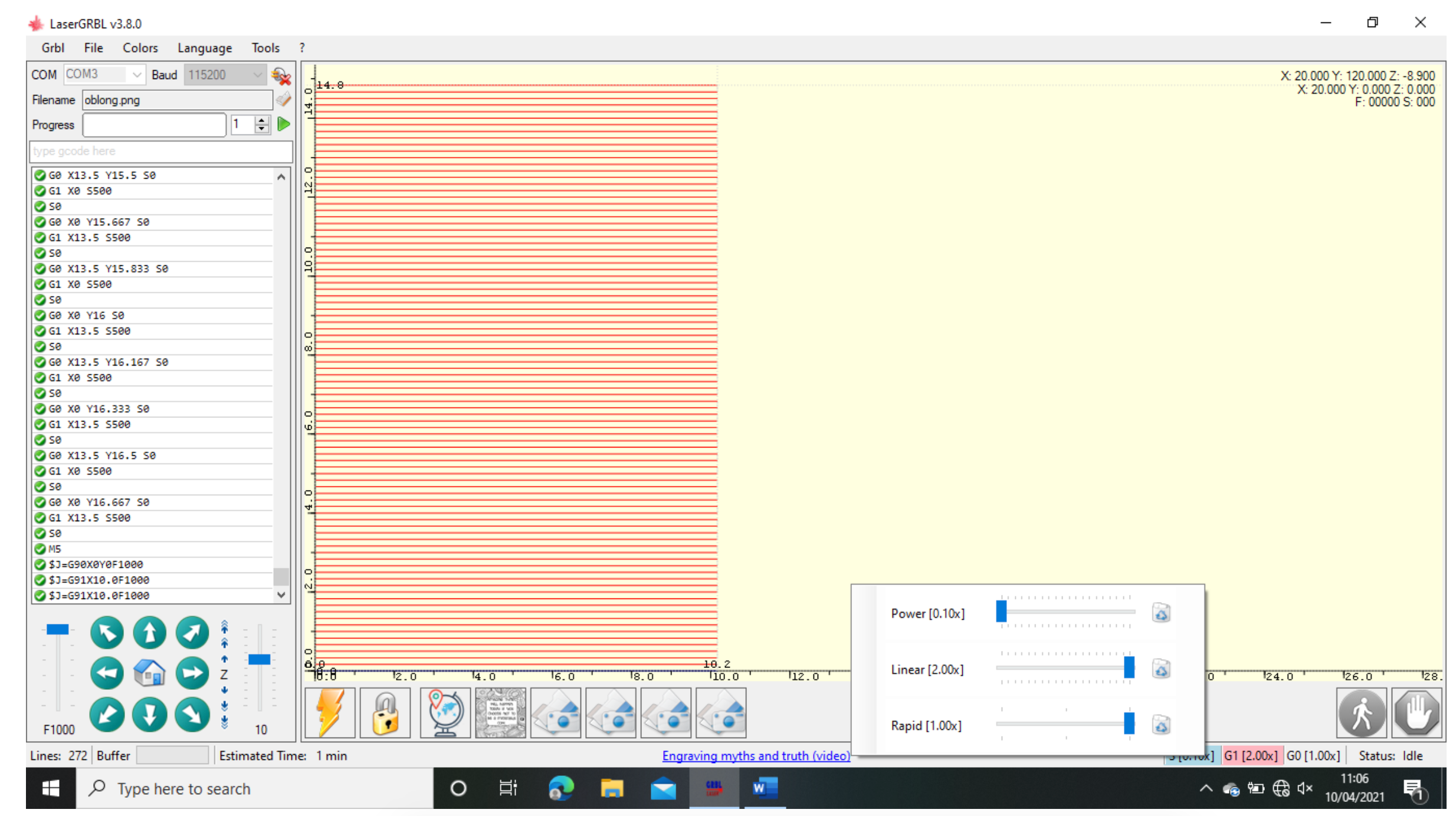Open Word from the taskbar

click(765, 789)
